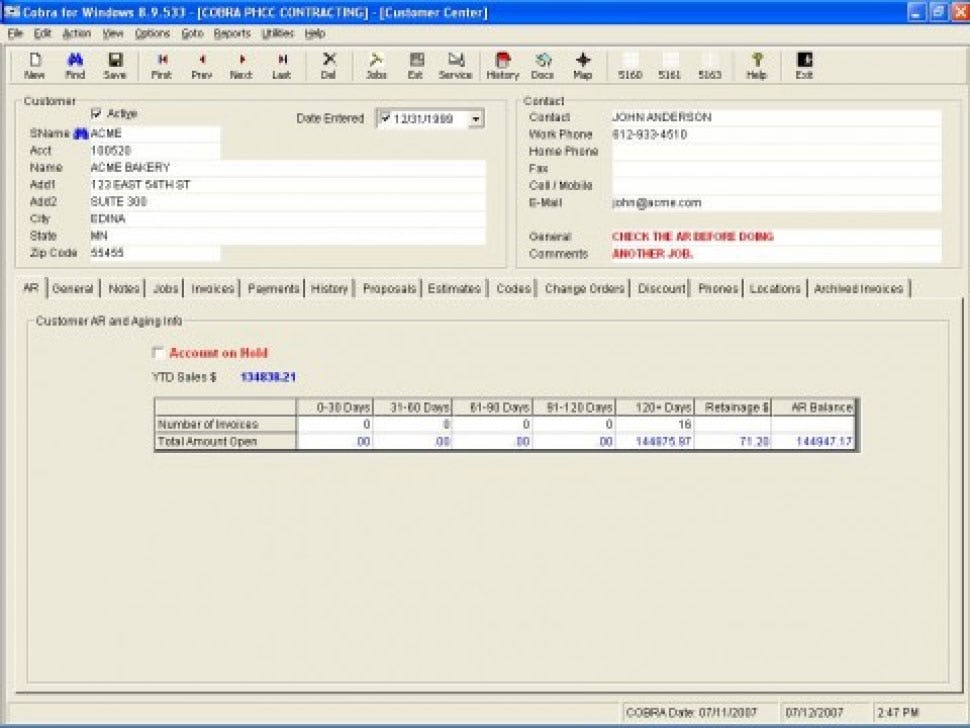
Task: Switch to the Invoices tab
Action: click(212, 289)
